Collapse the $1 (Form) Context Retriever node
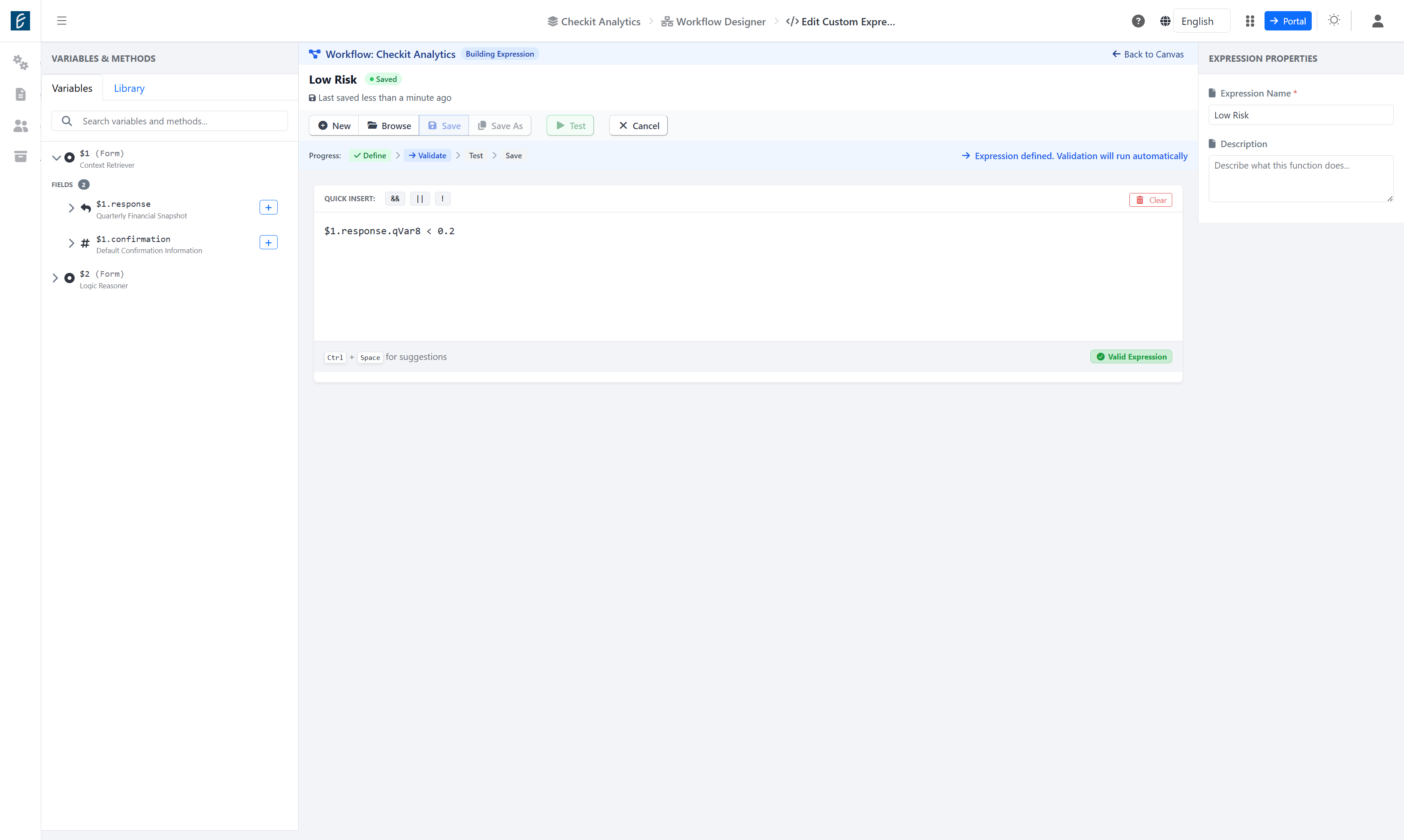 [56, 158]
